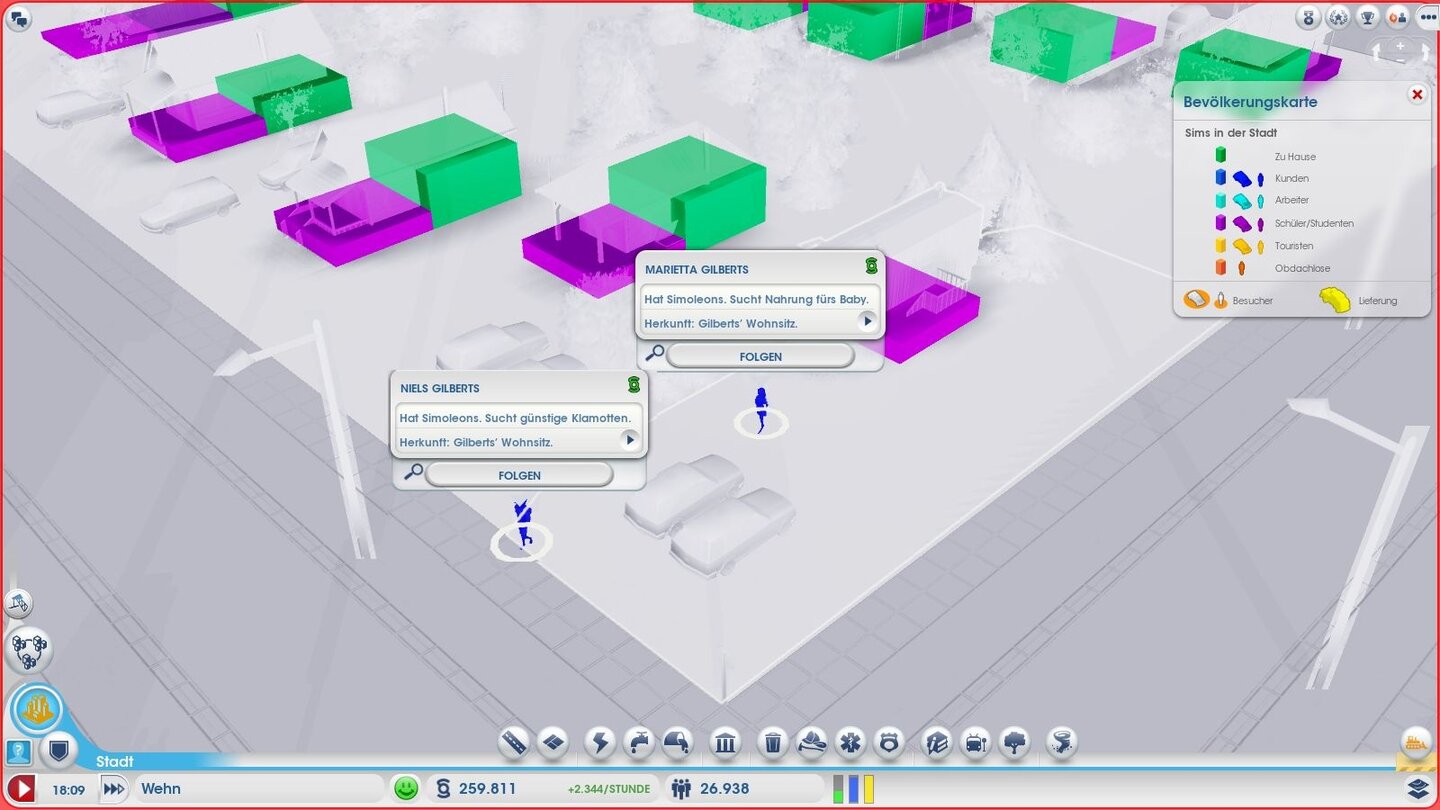This screenshot has width=1440, height=810.
Task: Open the star laurel achievements icon
Action: [x=1338, y=17]
